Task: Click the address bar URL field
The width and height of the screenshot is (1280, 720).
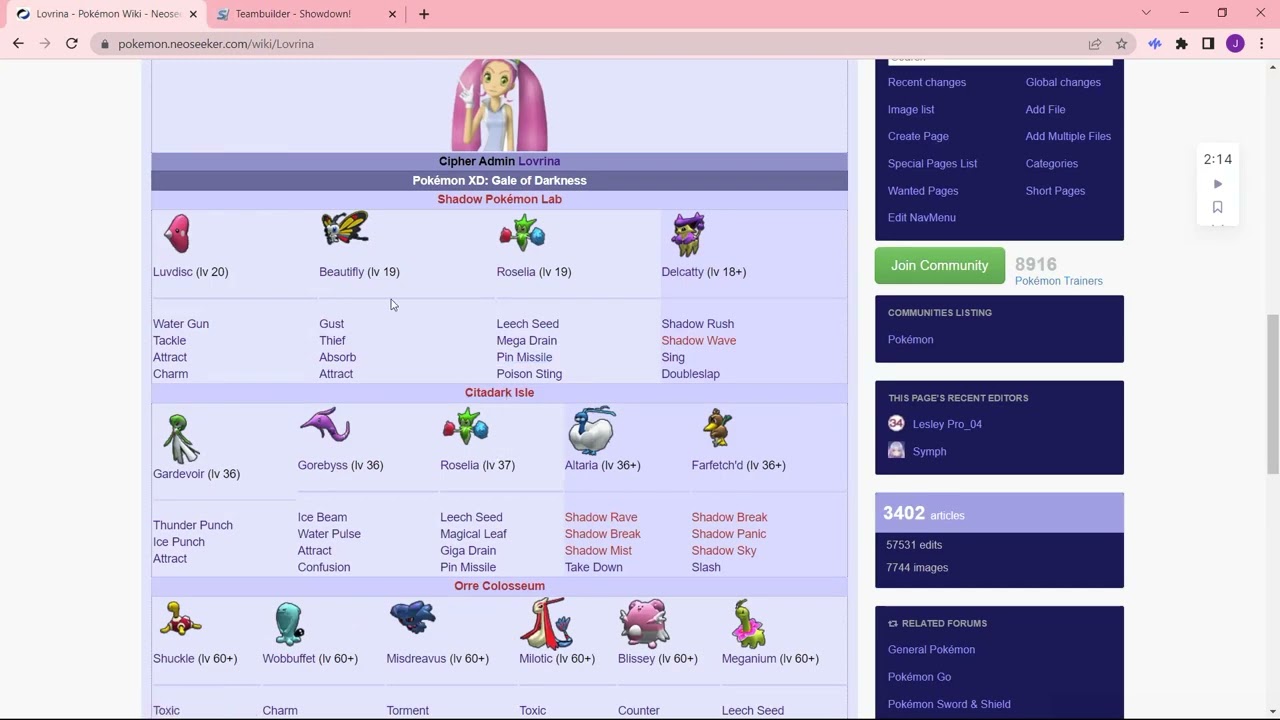Action: [590, 44]
